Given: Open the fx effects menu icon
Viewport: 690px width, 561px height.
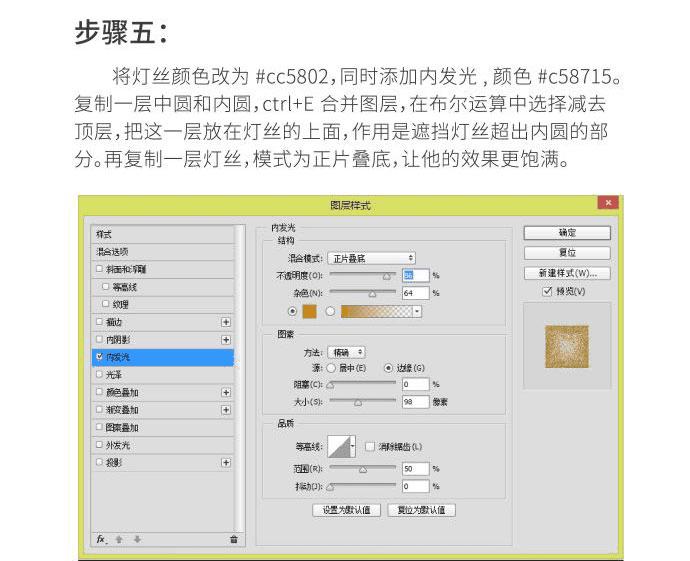Looking at the screenshot, I should 102,539.
